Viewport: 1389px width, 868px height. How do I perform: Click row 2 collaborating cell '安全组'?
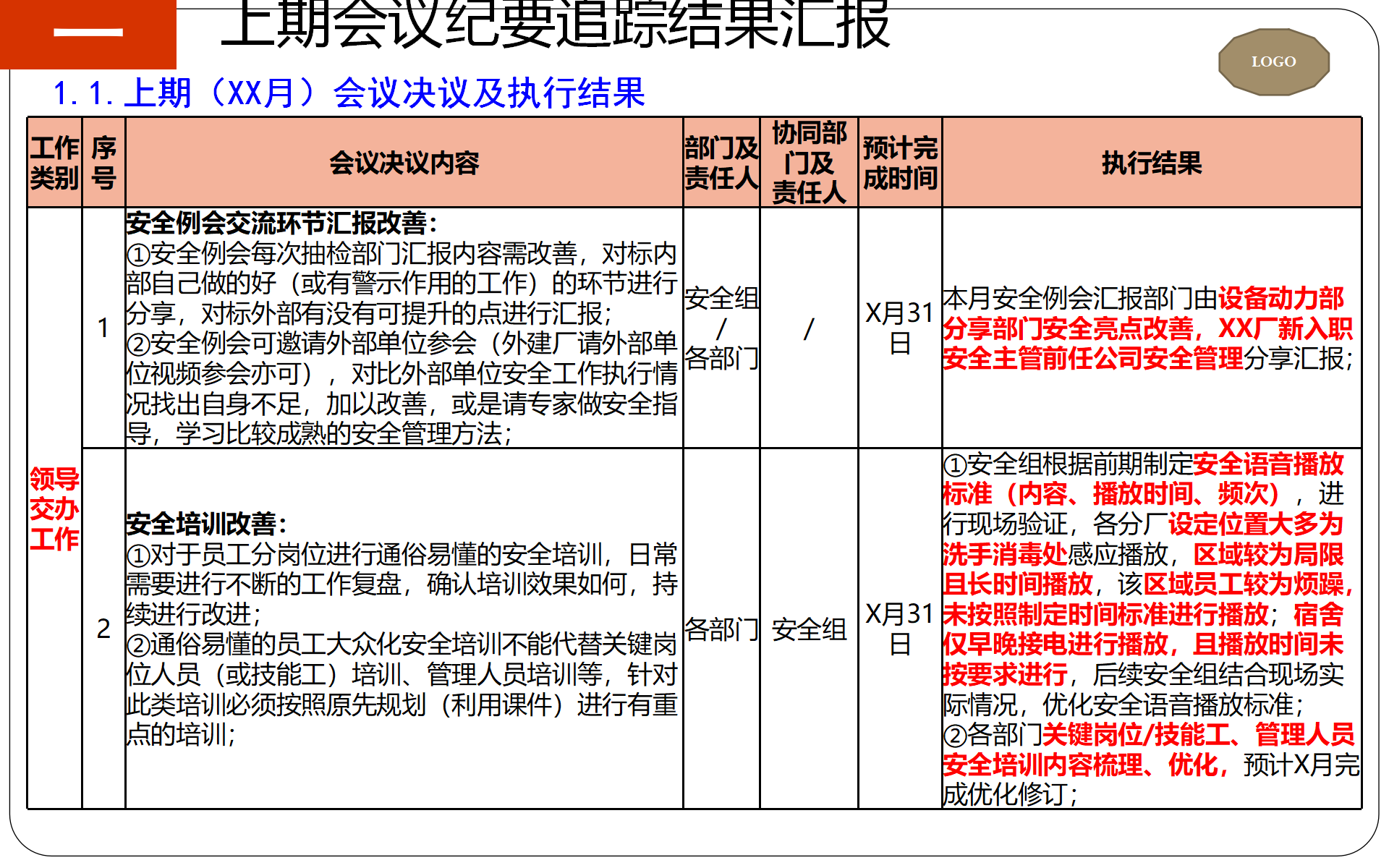(x=809, y=629)
